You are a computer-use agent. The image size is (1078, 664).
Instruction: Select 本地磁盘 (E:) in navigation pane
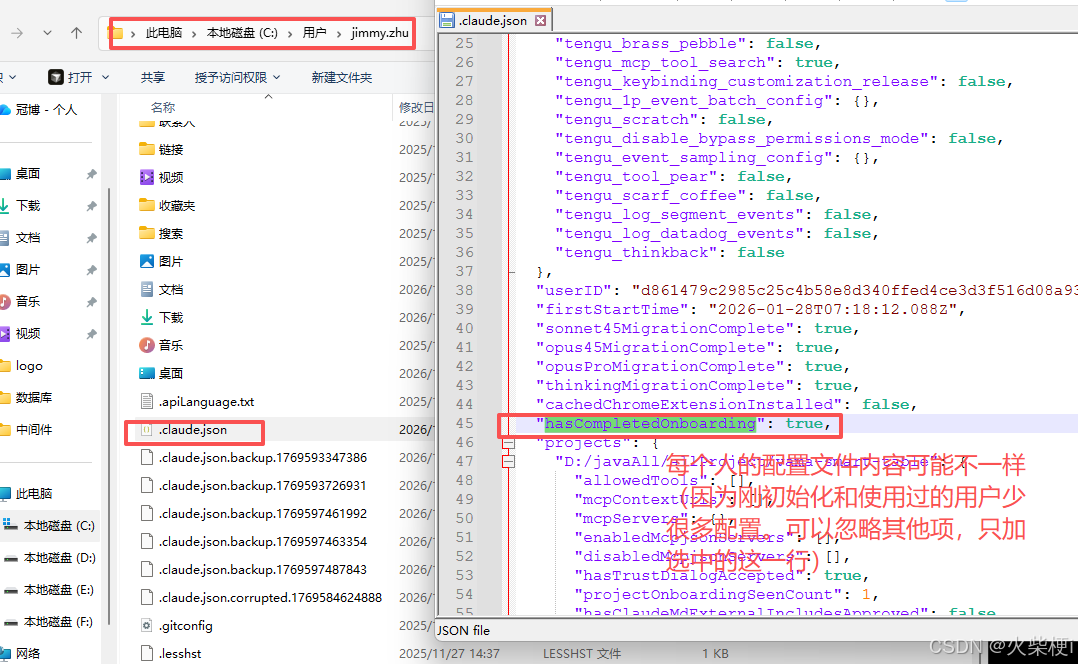coord(59,590)
